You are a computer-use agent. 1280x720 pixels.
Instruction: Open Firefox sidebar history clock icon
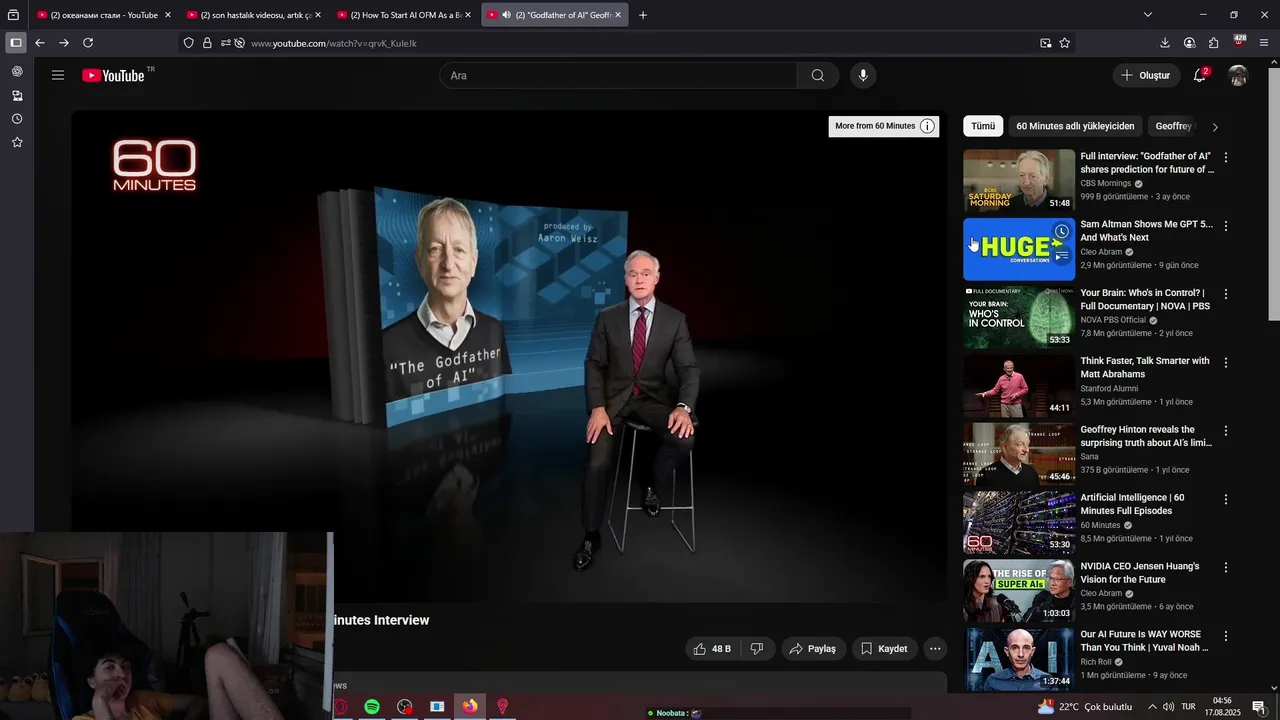17,119
